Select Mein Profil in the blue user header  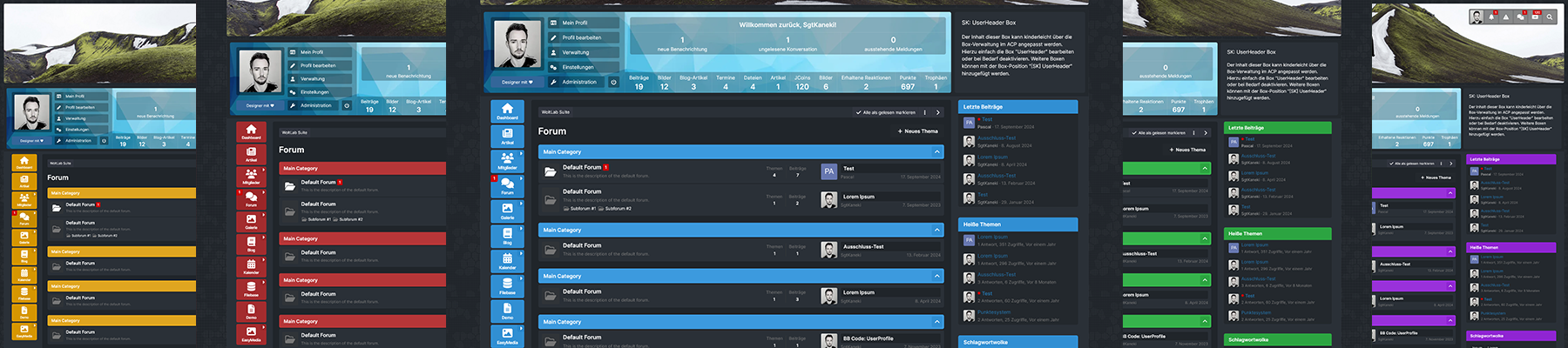(x=574, y=23)
